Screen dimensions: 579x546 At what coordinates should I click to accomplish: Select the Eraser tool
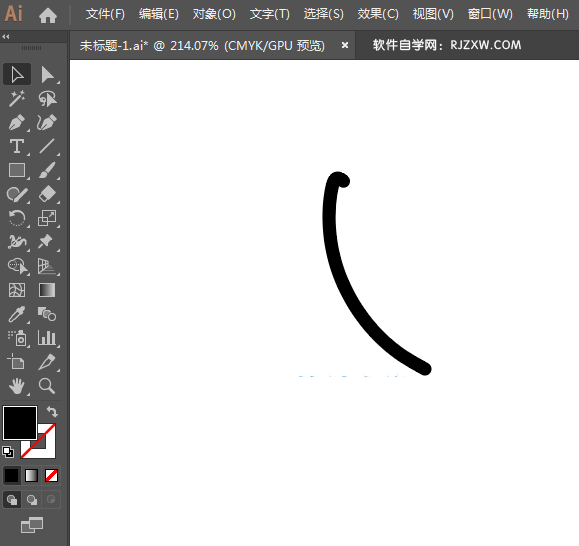pos(47,194)
